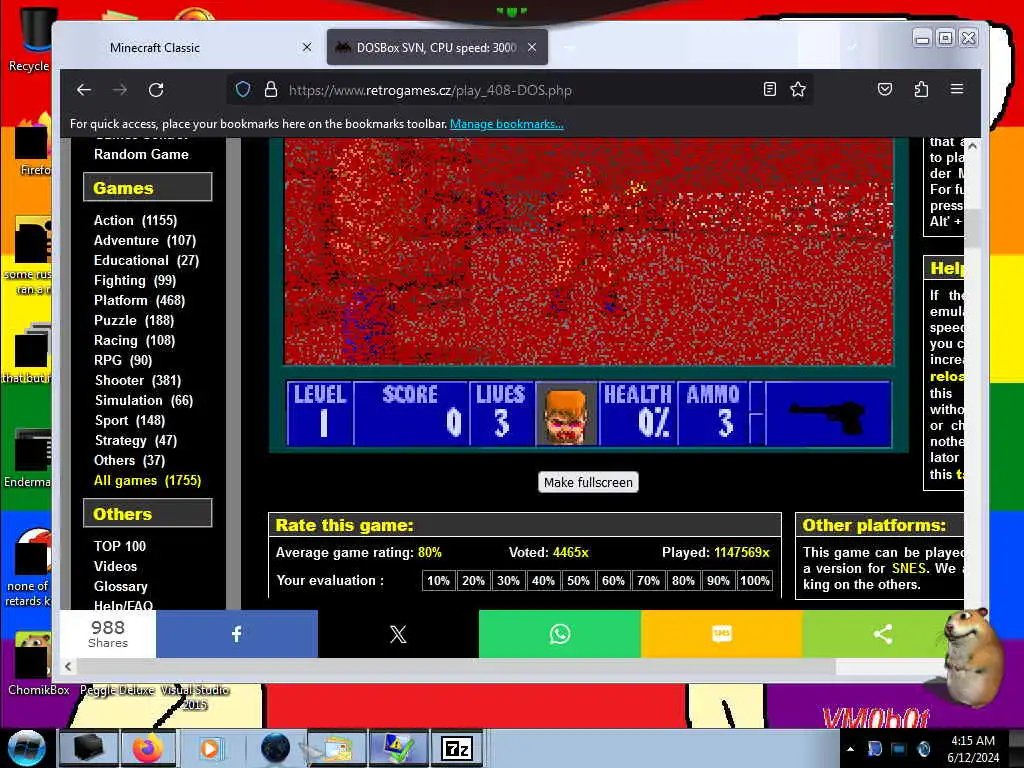Open Action games category
Image resolution: width=1024 pixels, height=768 pixels.
coord(135,220)
